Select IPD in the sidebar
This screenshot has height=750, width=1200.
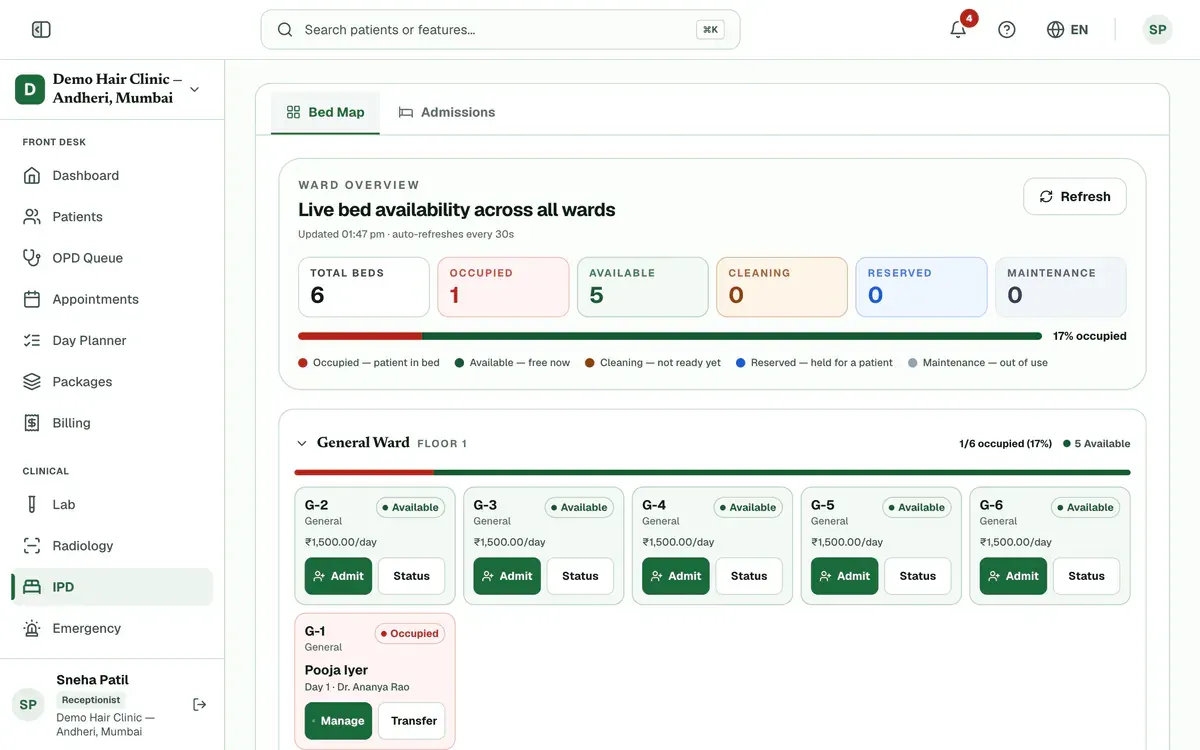112,587
